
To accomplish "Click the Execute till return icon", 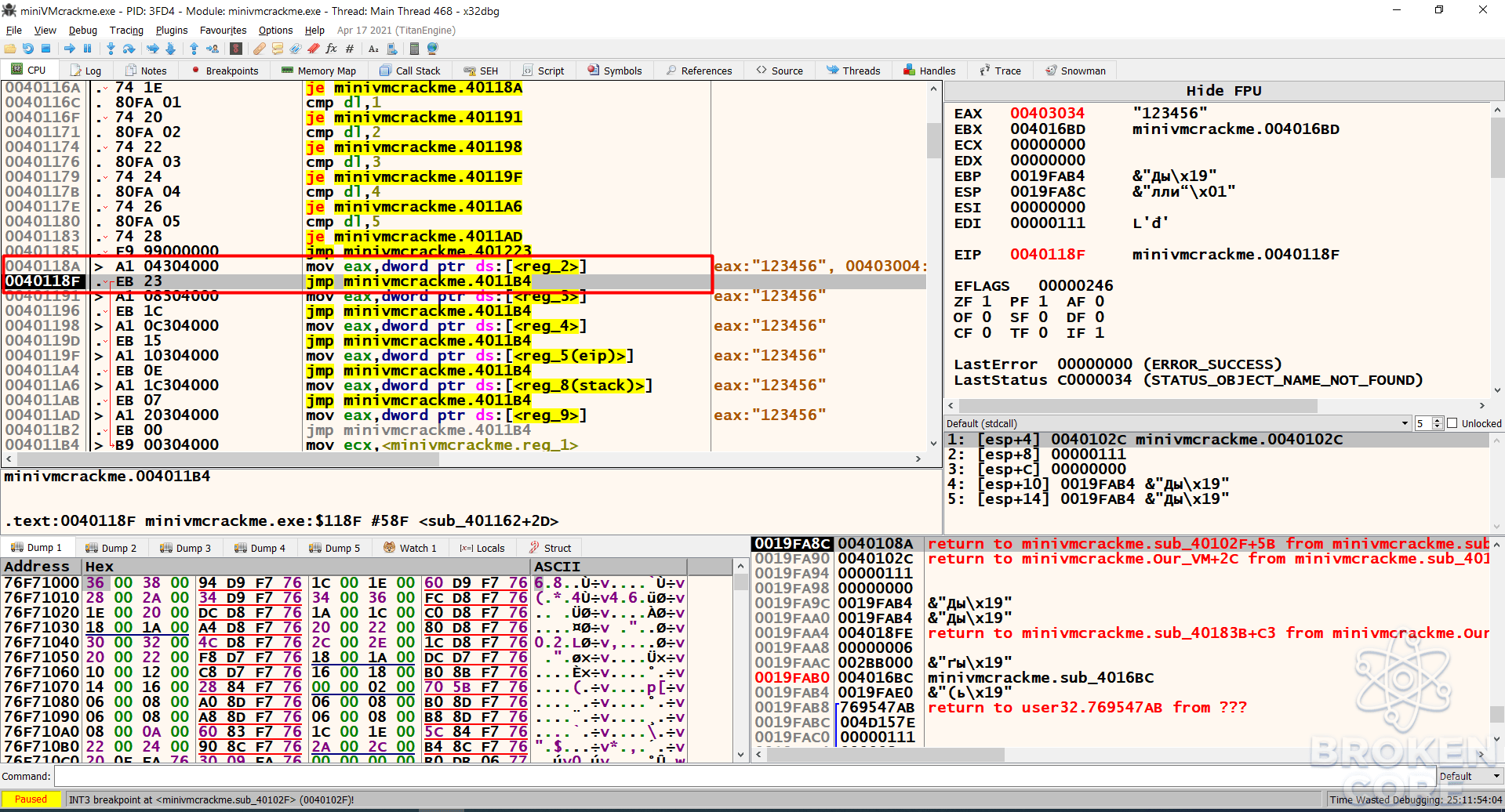I will (x=194, y=49).
